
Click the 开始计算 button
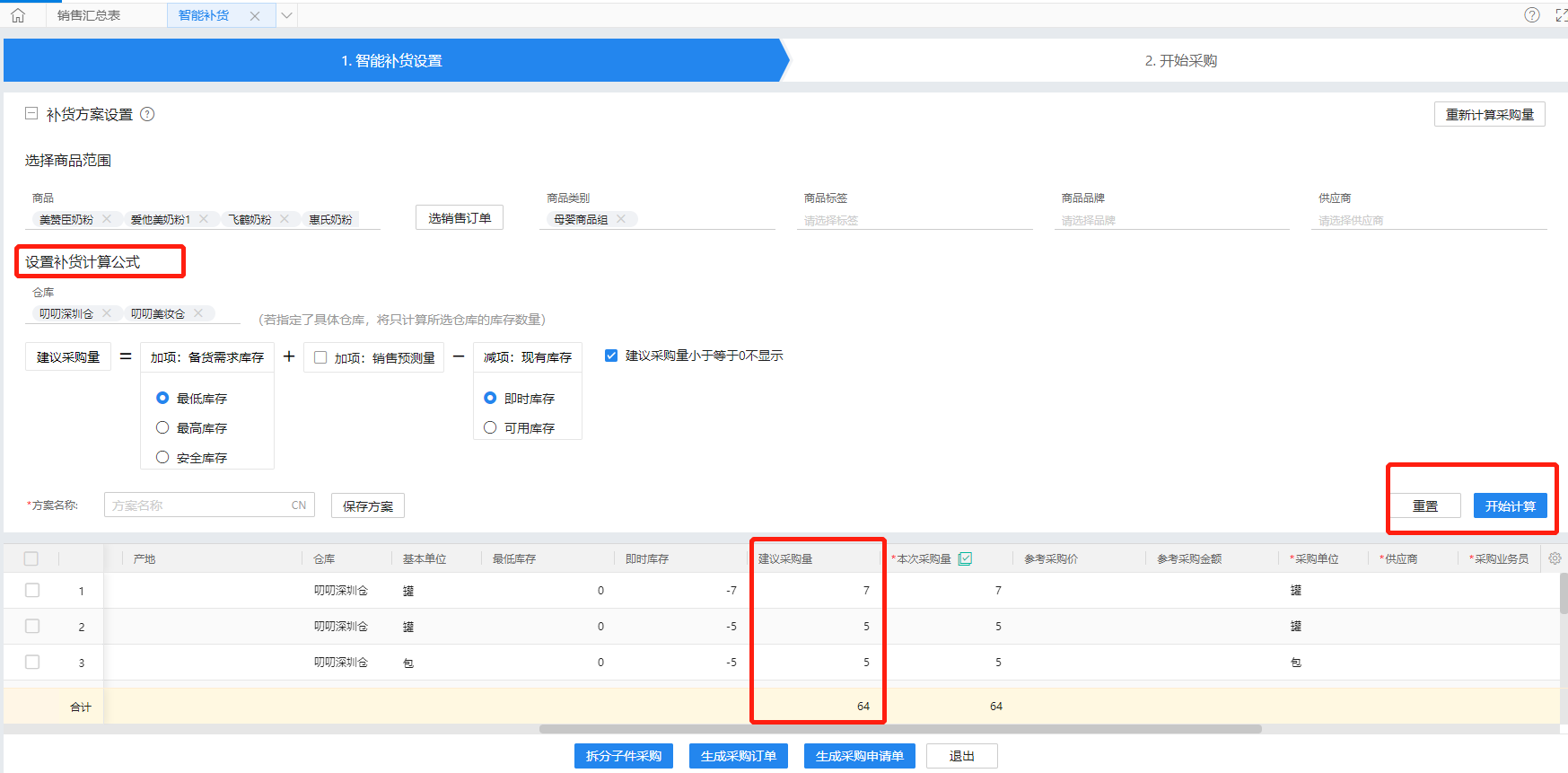tap(1510, 505)
